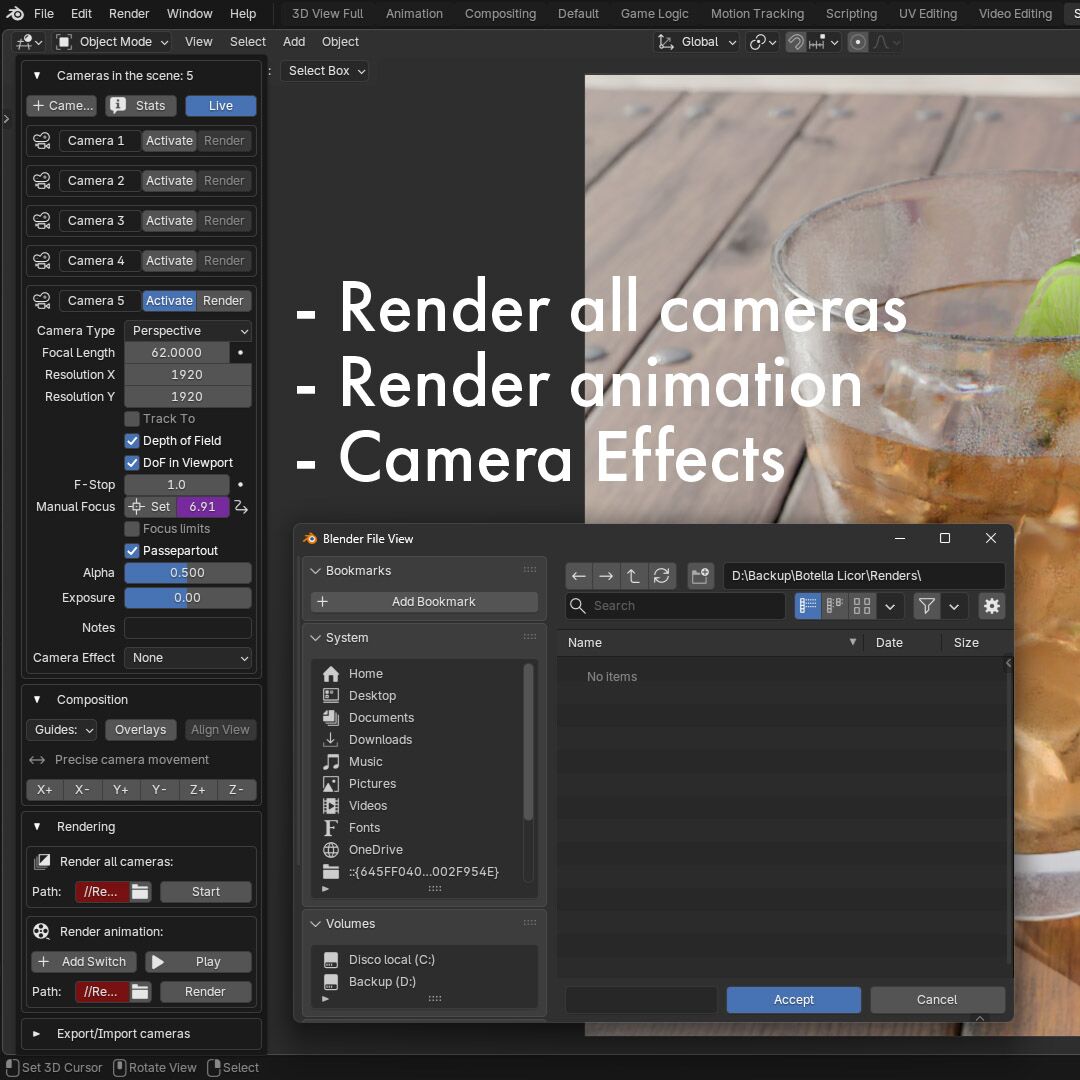
Task: Uncheck the Passepartout option
Action: click(132, 551)
